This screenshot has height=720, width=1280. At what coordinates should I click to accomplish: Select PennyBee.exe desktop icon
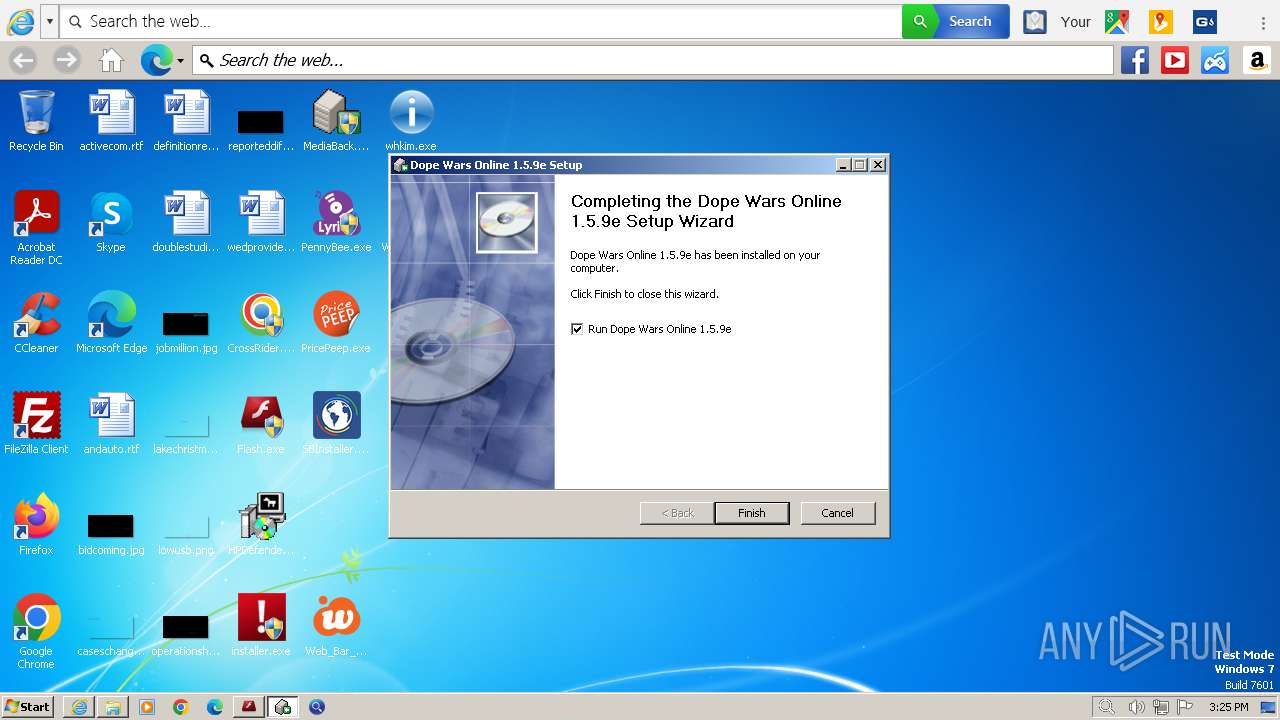pos(336,221)
